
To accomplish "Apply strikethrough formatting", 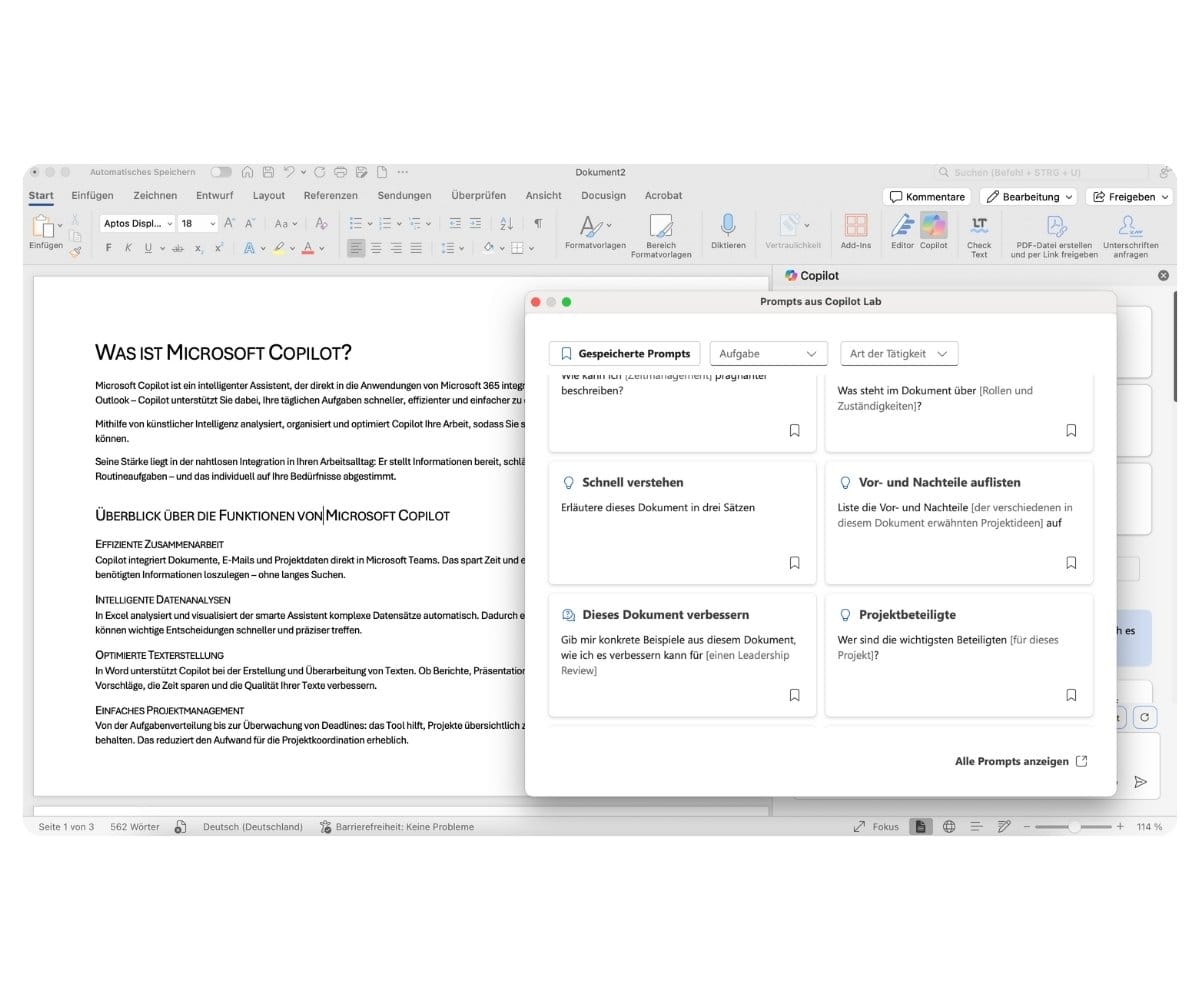I will point(178,248).
